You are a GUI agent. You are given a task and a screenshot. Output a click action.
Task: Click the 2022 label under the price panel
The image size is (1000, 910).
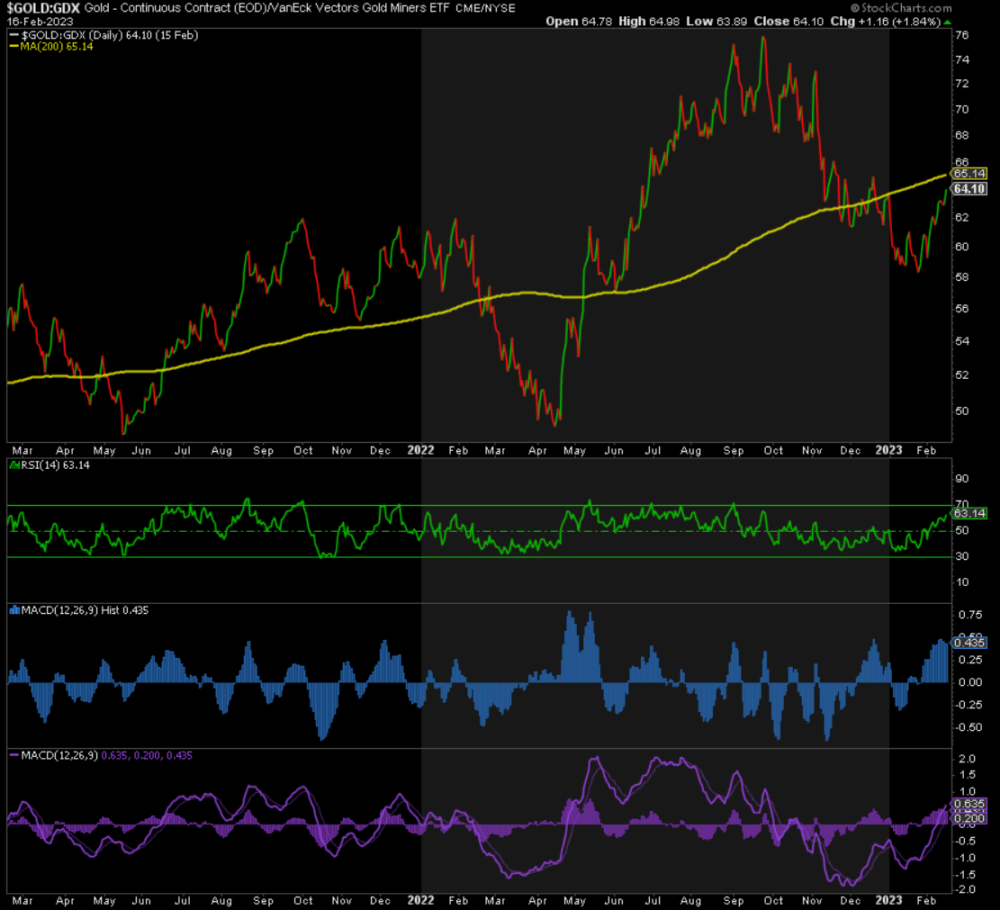tap(421, 450)
